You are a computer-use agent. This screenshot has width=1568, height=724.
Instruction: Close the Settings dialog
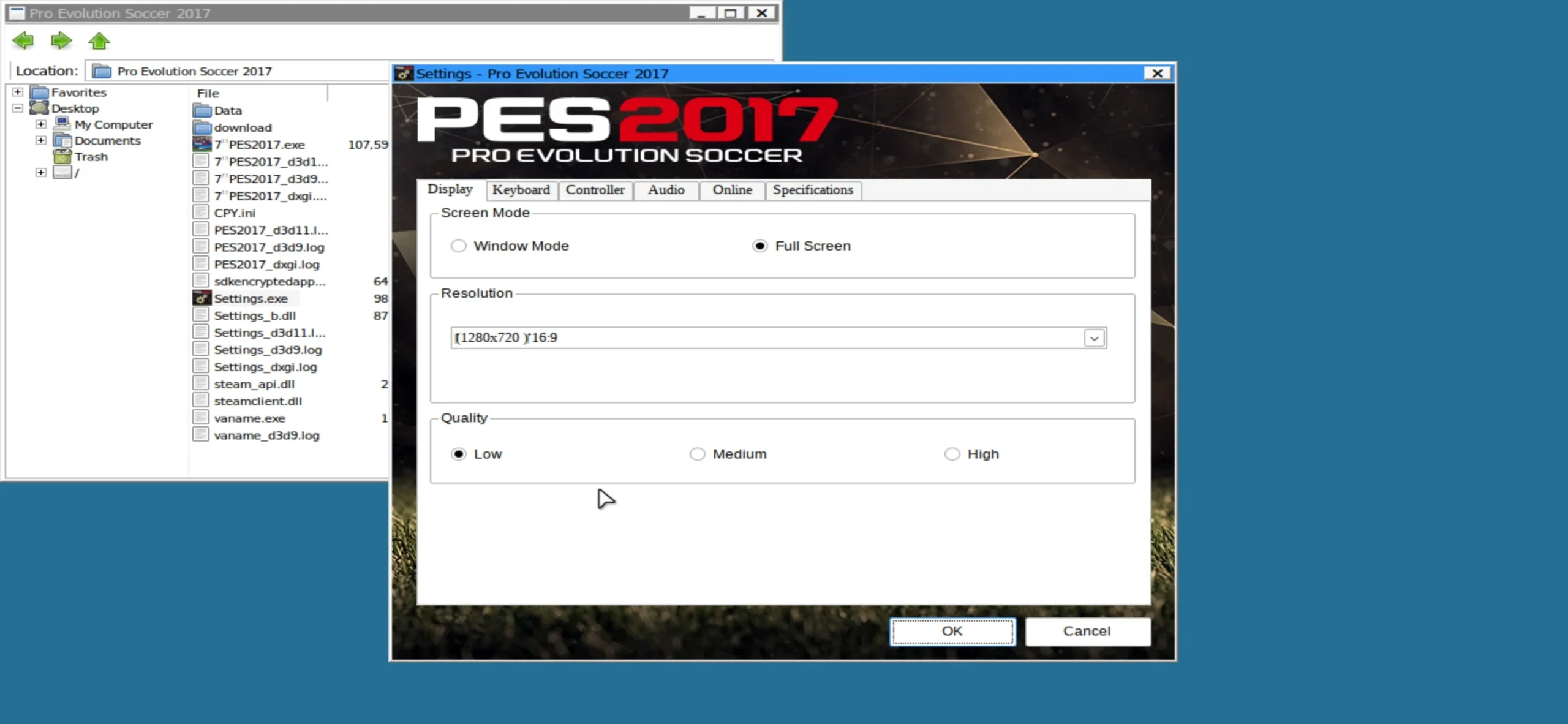pos(1158,73)
